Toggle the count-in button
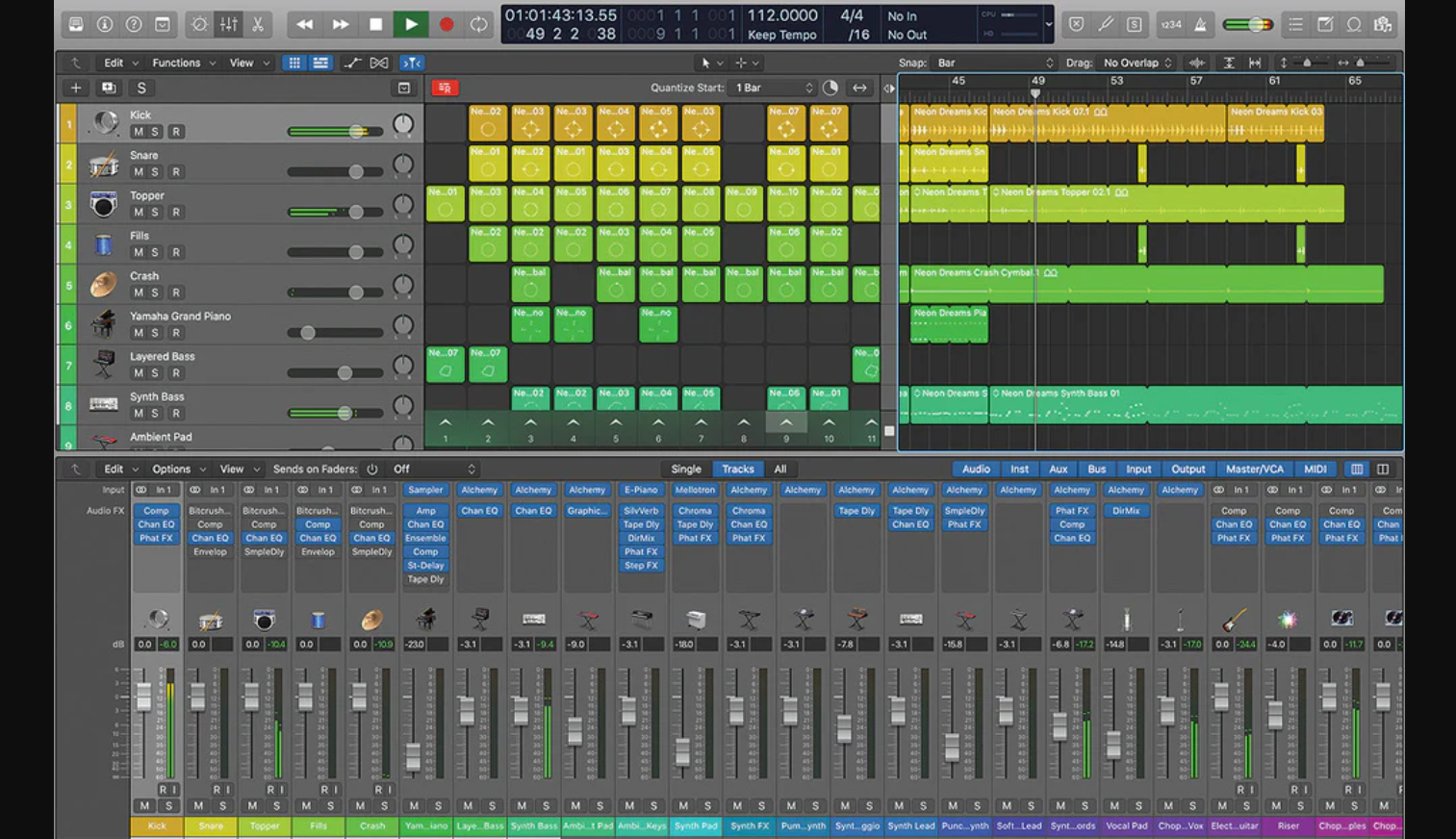Screen dimensions: 1456x839 point(1171,24)
